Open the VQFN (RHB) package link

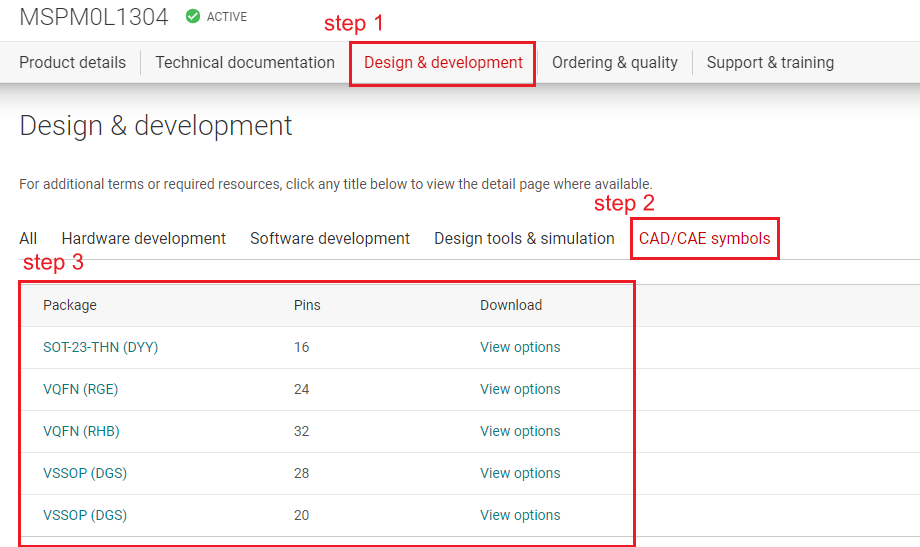tap(81, 431)
